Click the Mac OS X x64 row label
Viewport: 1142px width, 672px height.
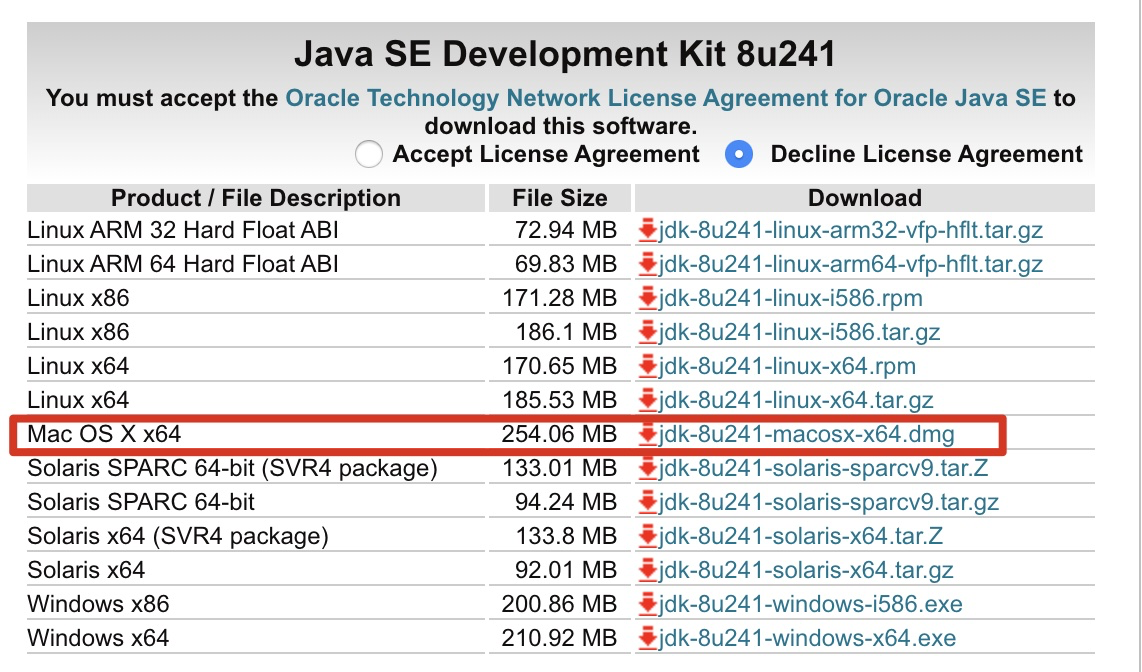[104, 435]
